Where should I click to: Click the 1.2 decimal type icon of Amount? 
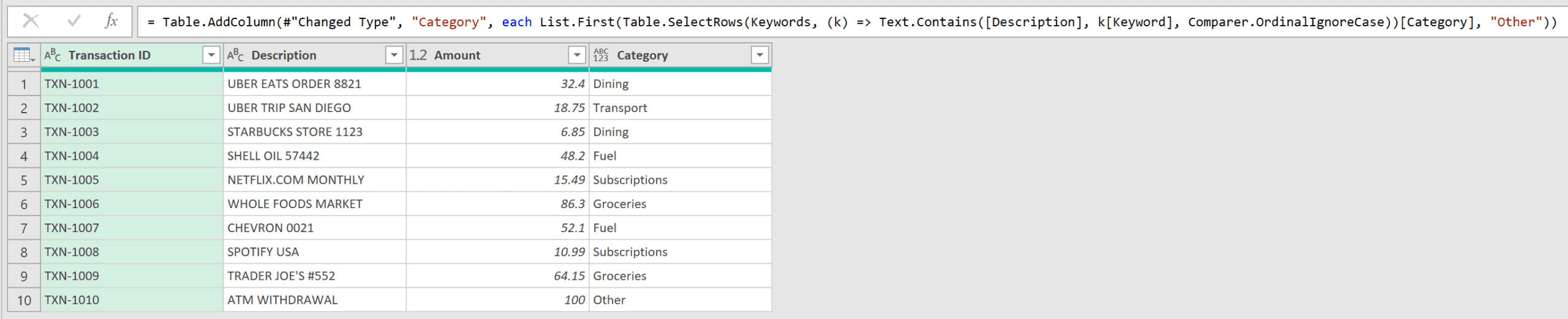418,55
